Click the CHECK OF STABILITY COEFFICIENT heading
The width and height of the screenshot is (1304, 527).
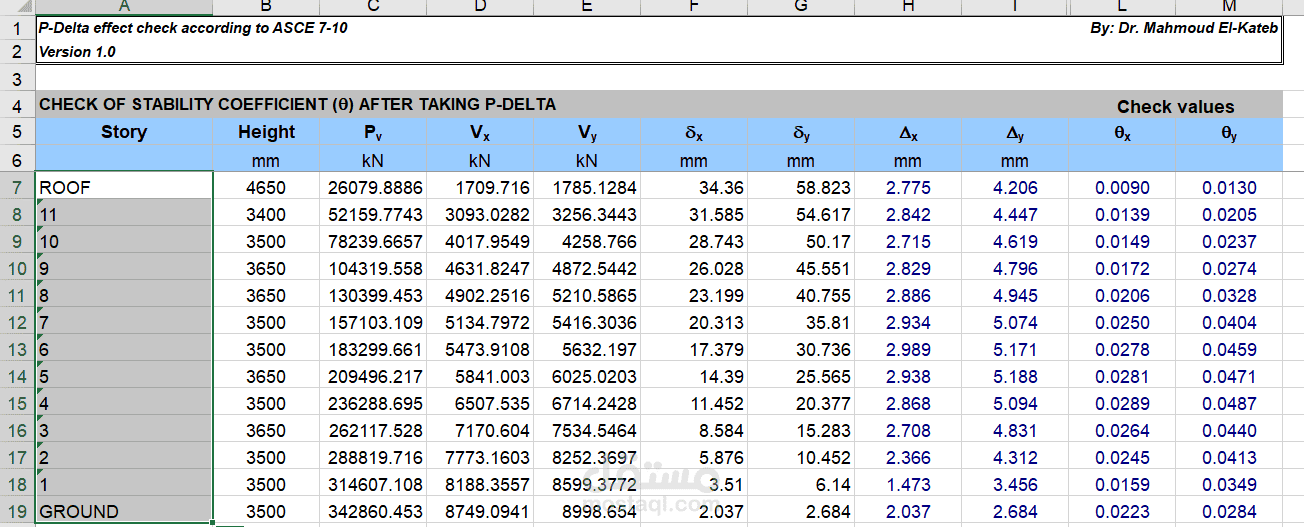pos(297,104)
